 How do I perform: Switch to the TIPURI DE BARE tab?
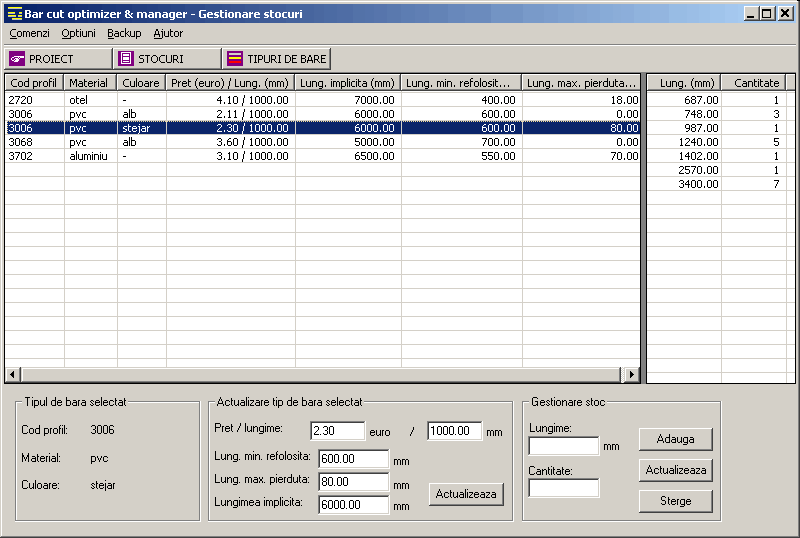(x=277, y=59)
